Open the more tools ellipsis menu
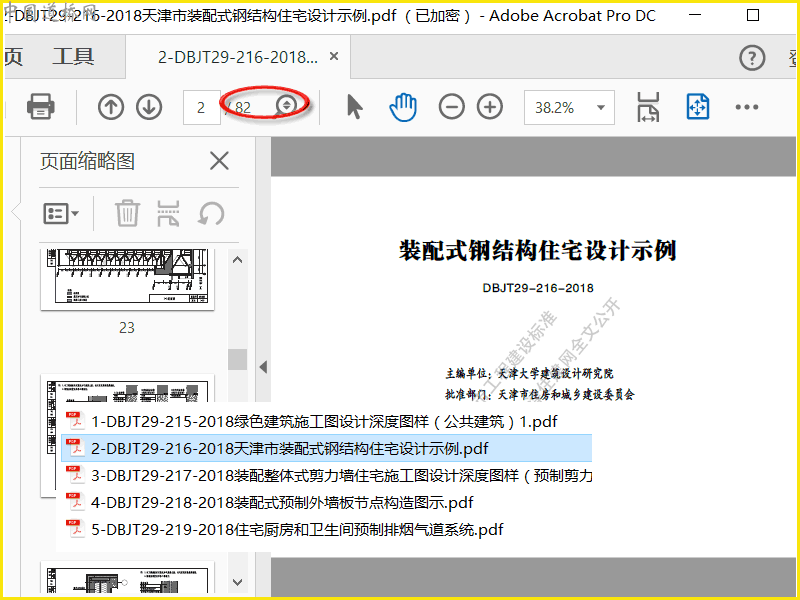800x600 pixels. click(x=746, y=107)
